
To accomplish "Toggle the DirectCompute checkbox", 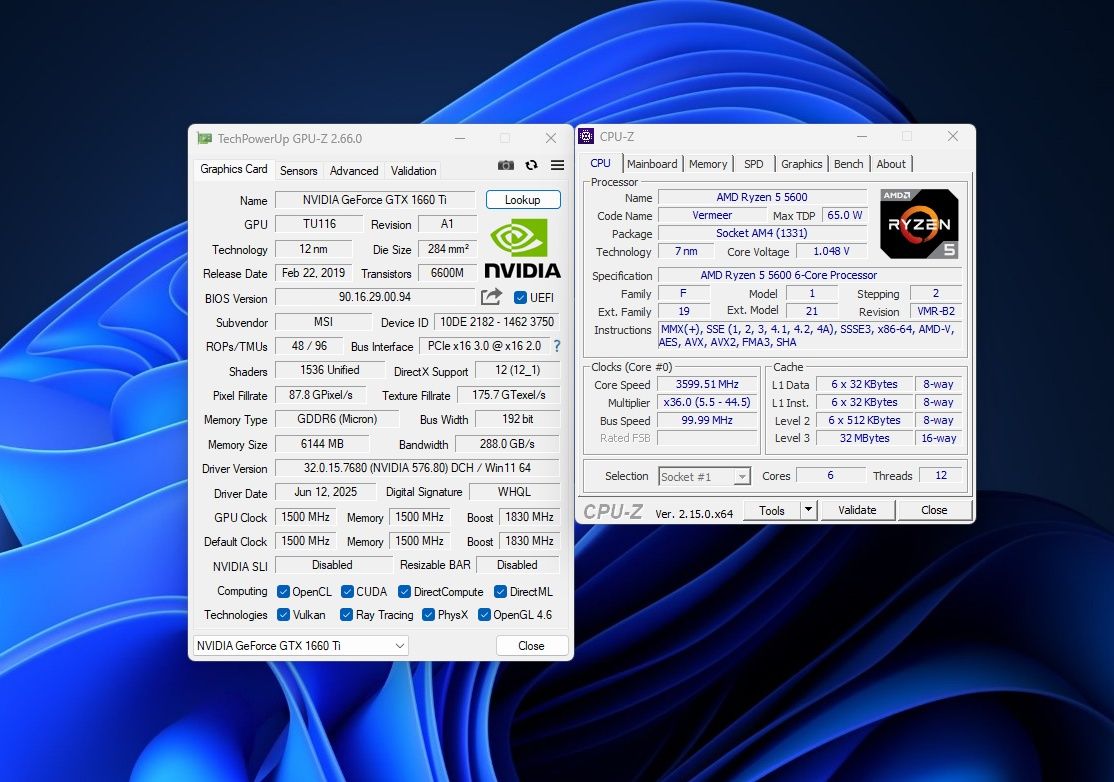I will (x=404, y=592).
